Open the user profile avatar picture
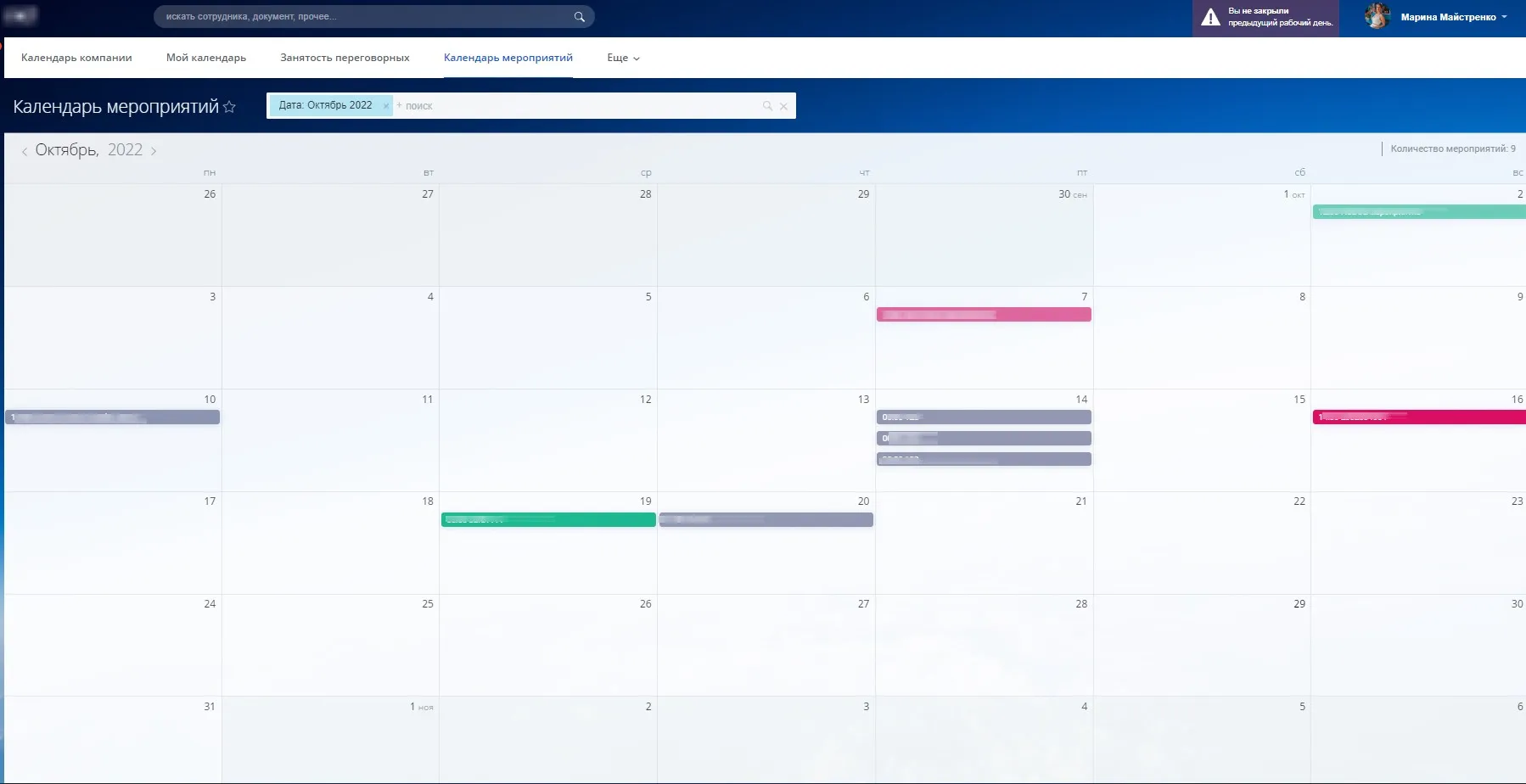 [x=1377, y=17]
